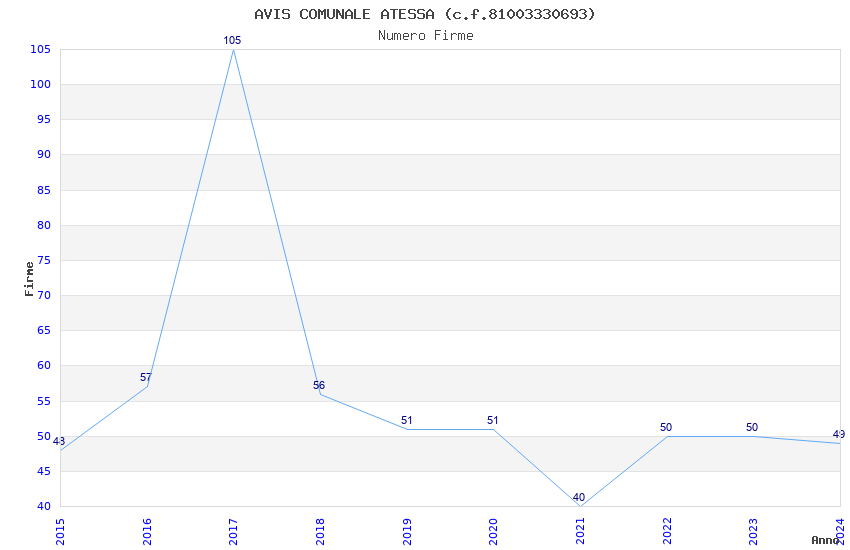Click the 49 data label for 2024
The width and height of the screenshot is (850, 550).
click(839, 434)
